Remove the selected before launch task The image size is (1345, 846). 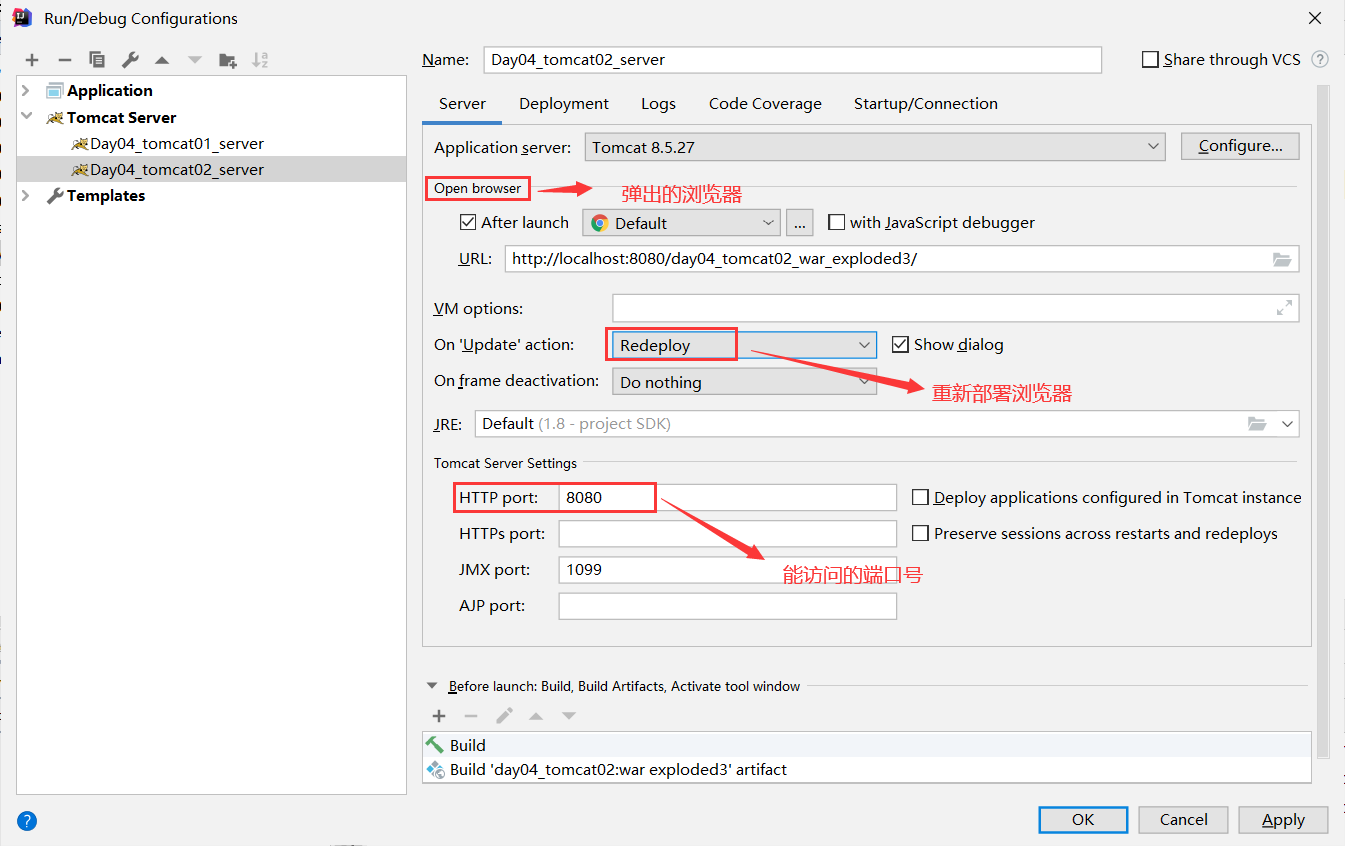[x=471, y=716]
